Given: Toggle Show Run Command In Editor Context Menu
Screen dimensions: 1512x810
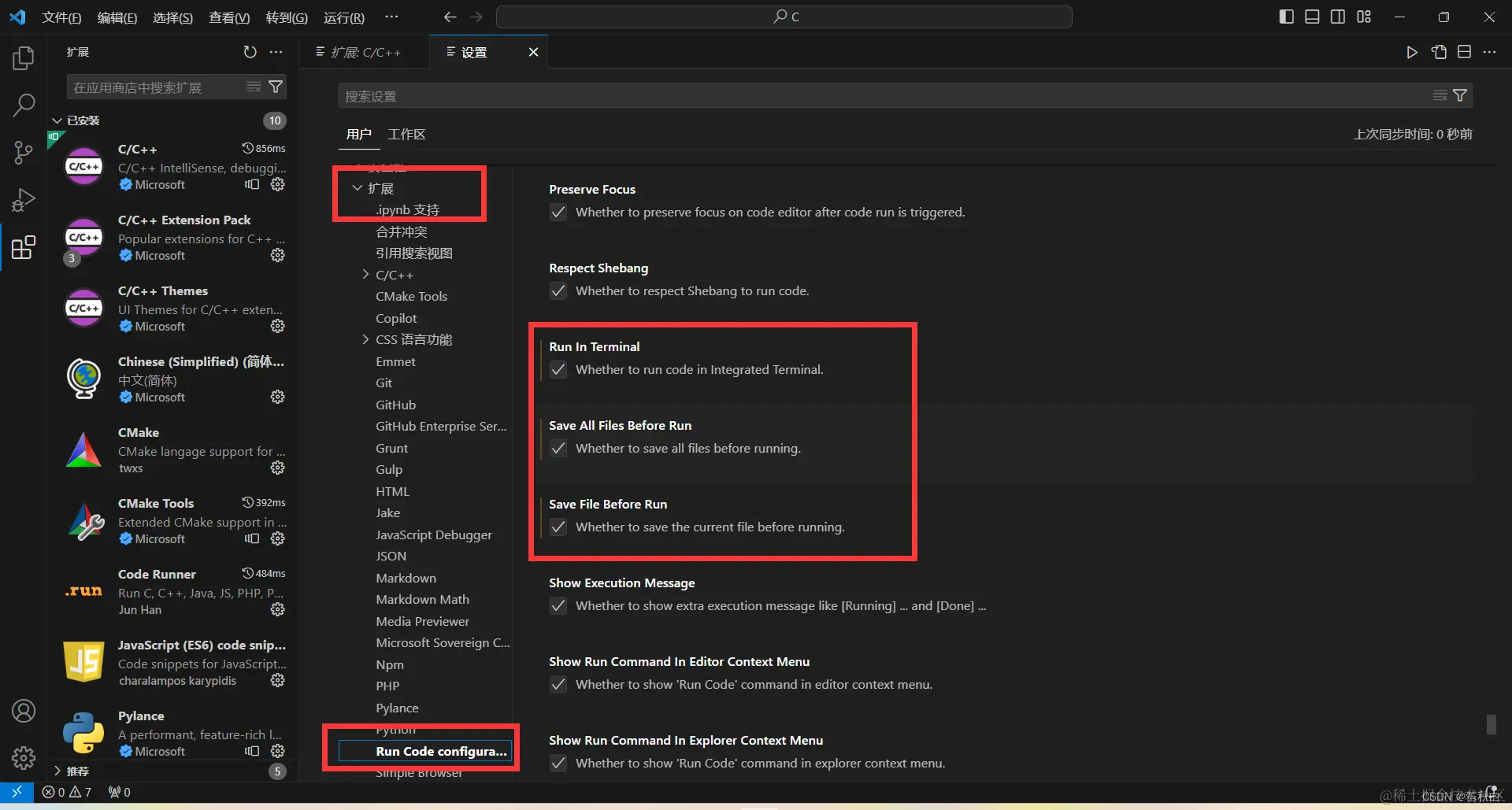Looking at the screenshot, I should 558,684.
